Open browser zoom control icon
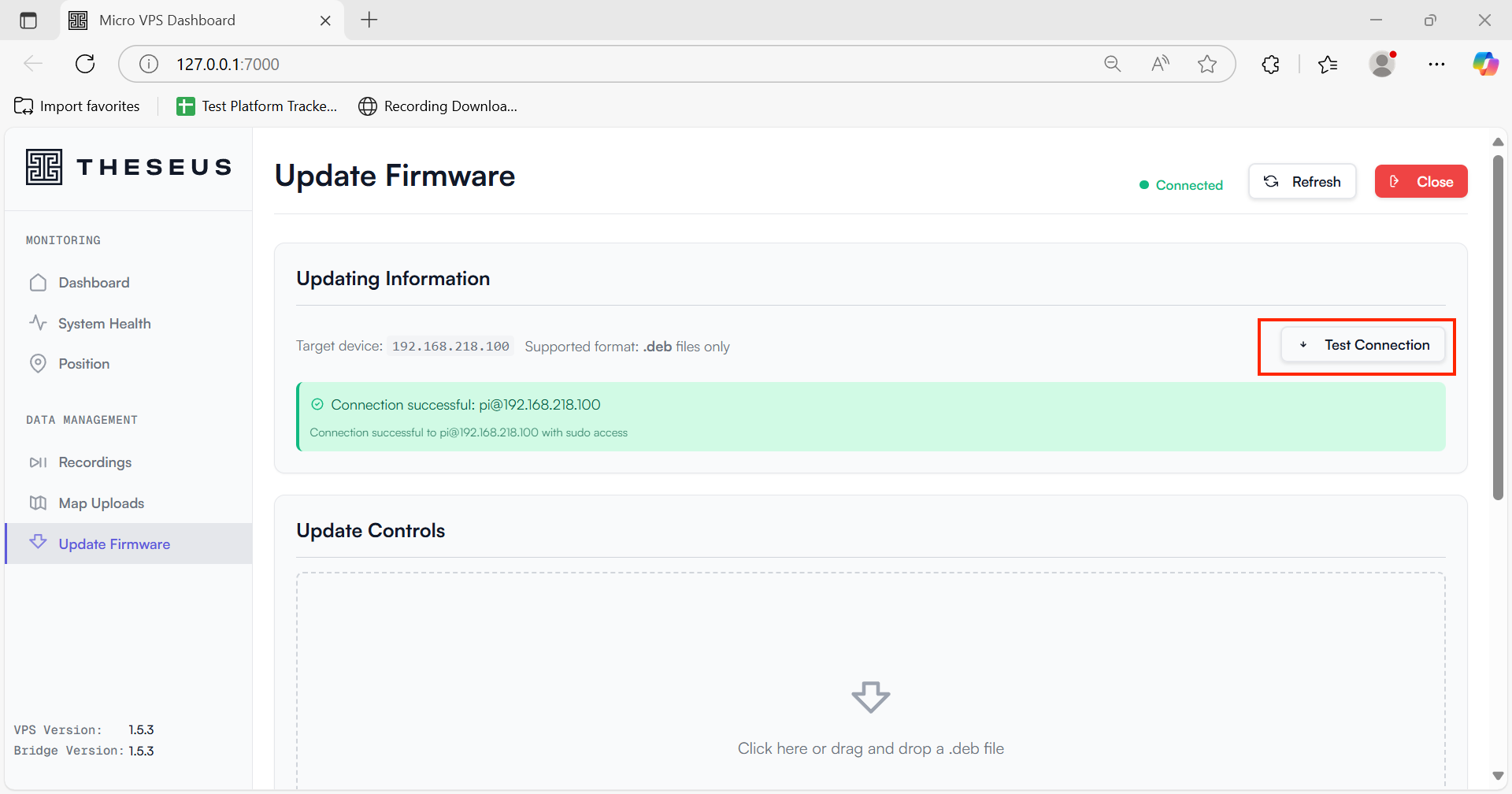1512x794 pixels. pyautogui.click(x=1112, y=64)
